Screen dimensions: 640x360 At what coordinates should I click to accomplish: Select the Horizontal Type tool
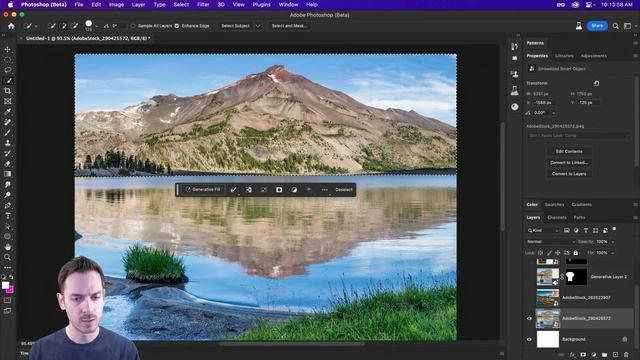(8, 216)
